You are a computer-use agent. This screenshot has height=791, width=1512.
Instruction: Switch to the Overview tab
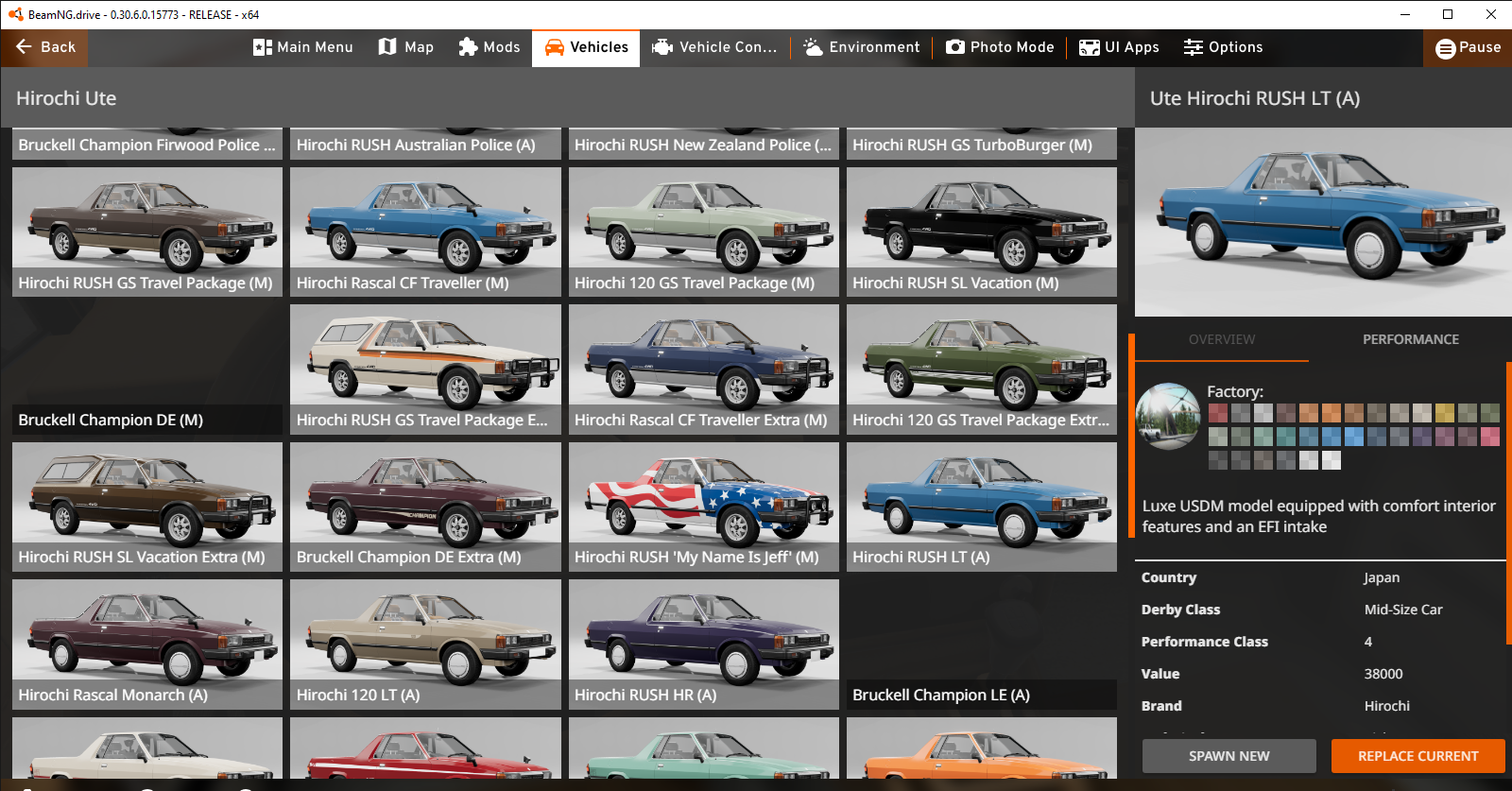1222,339
